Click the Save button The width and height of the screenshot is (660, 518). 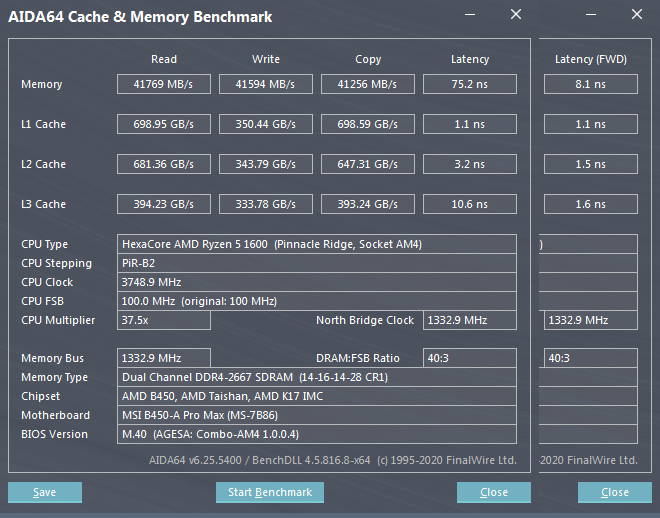45,492
